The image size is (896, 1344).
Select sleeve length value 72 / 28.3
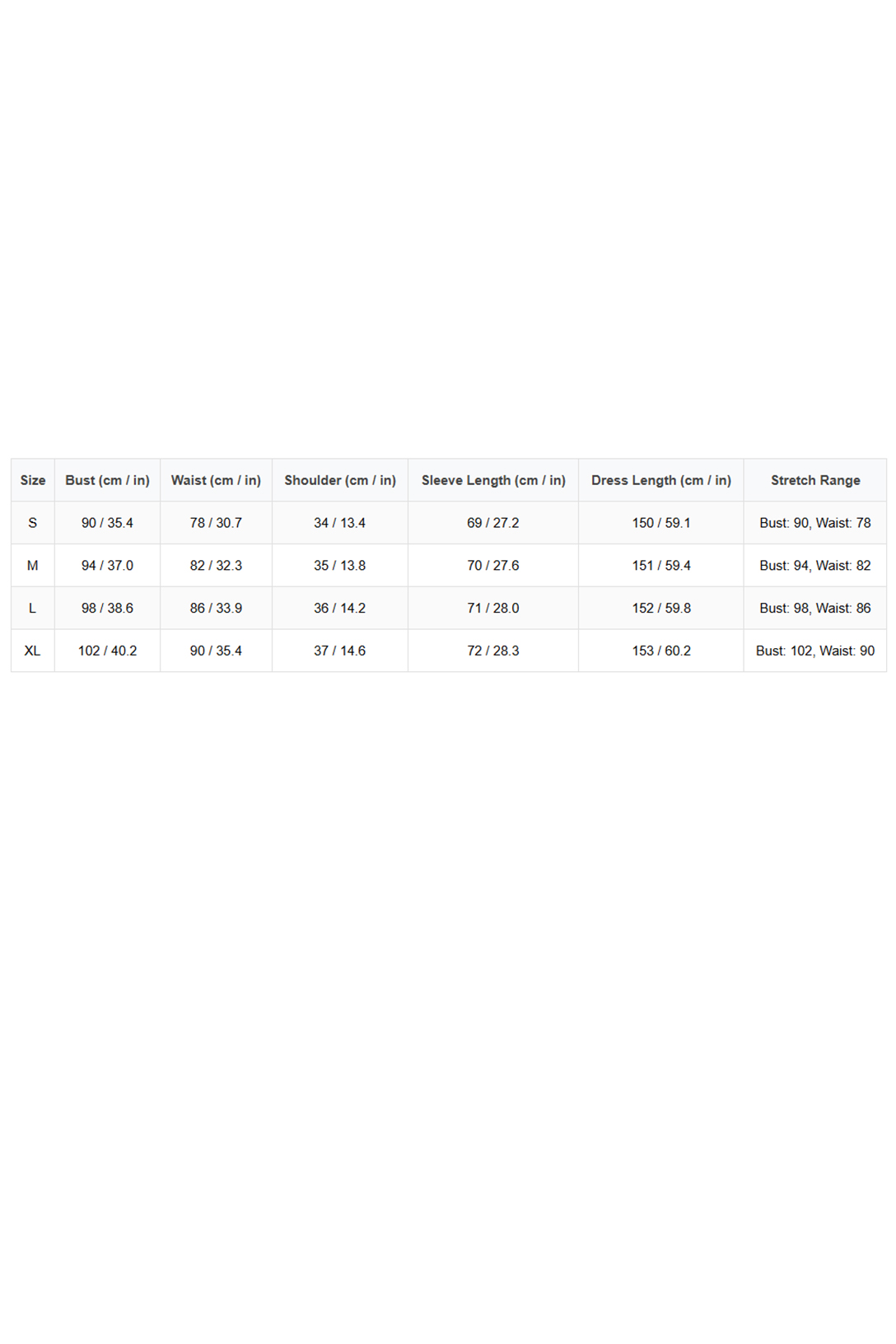(493, 651)
